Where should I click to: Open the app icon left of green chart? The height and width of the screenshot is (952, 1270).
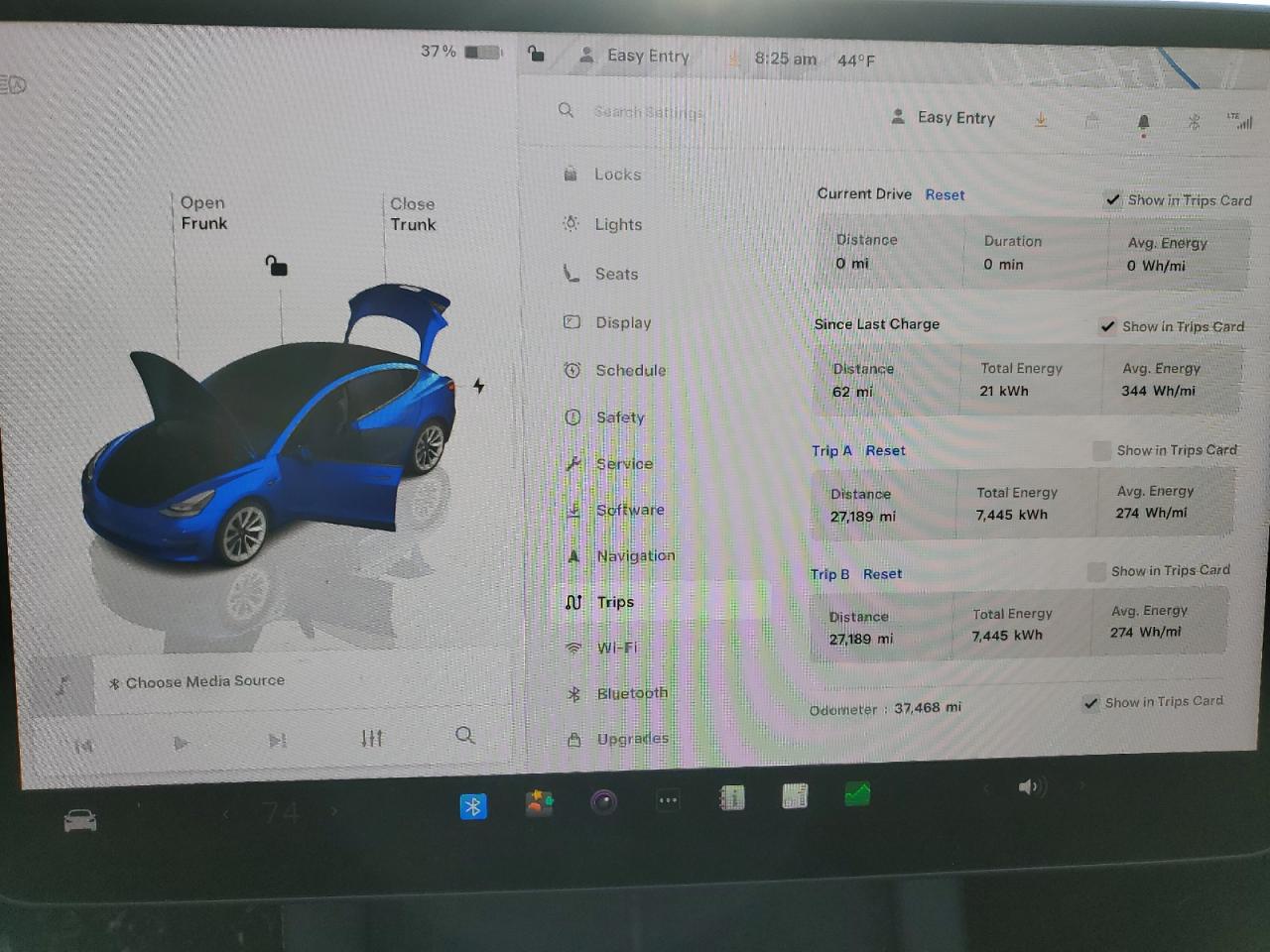795,795
